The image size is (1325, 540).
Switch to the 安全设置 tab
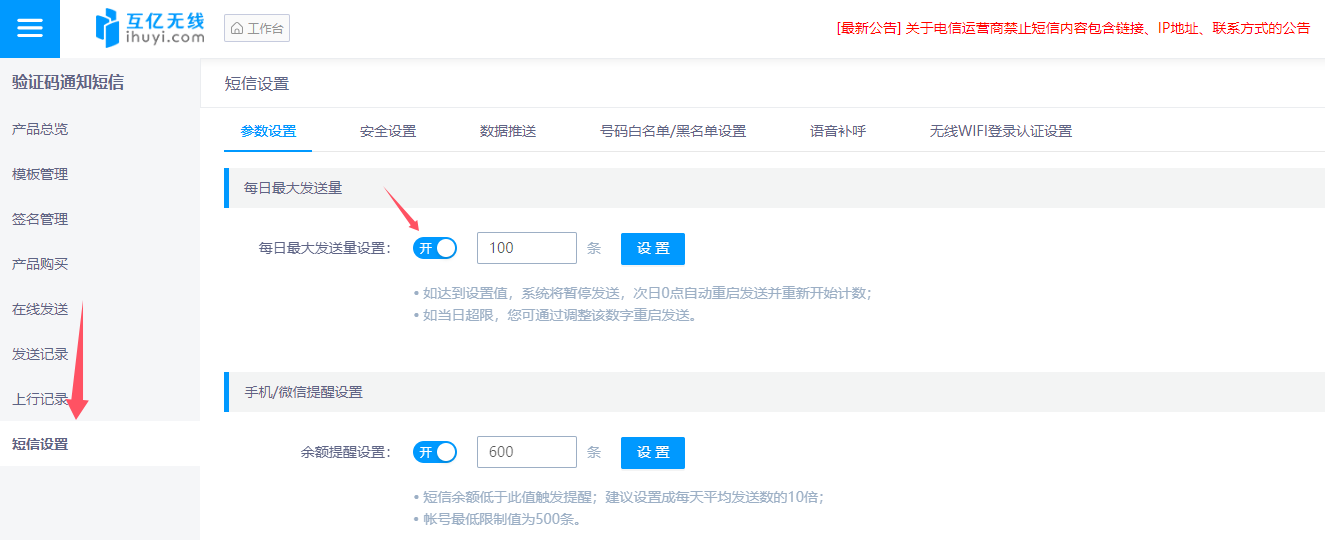tap(388, 131)
